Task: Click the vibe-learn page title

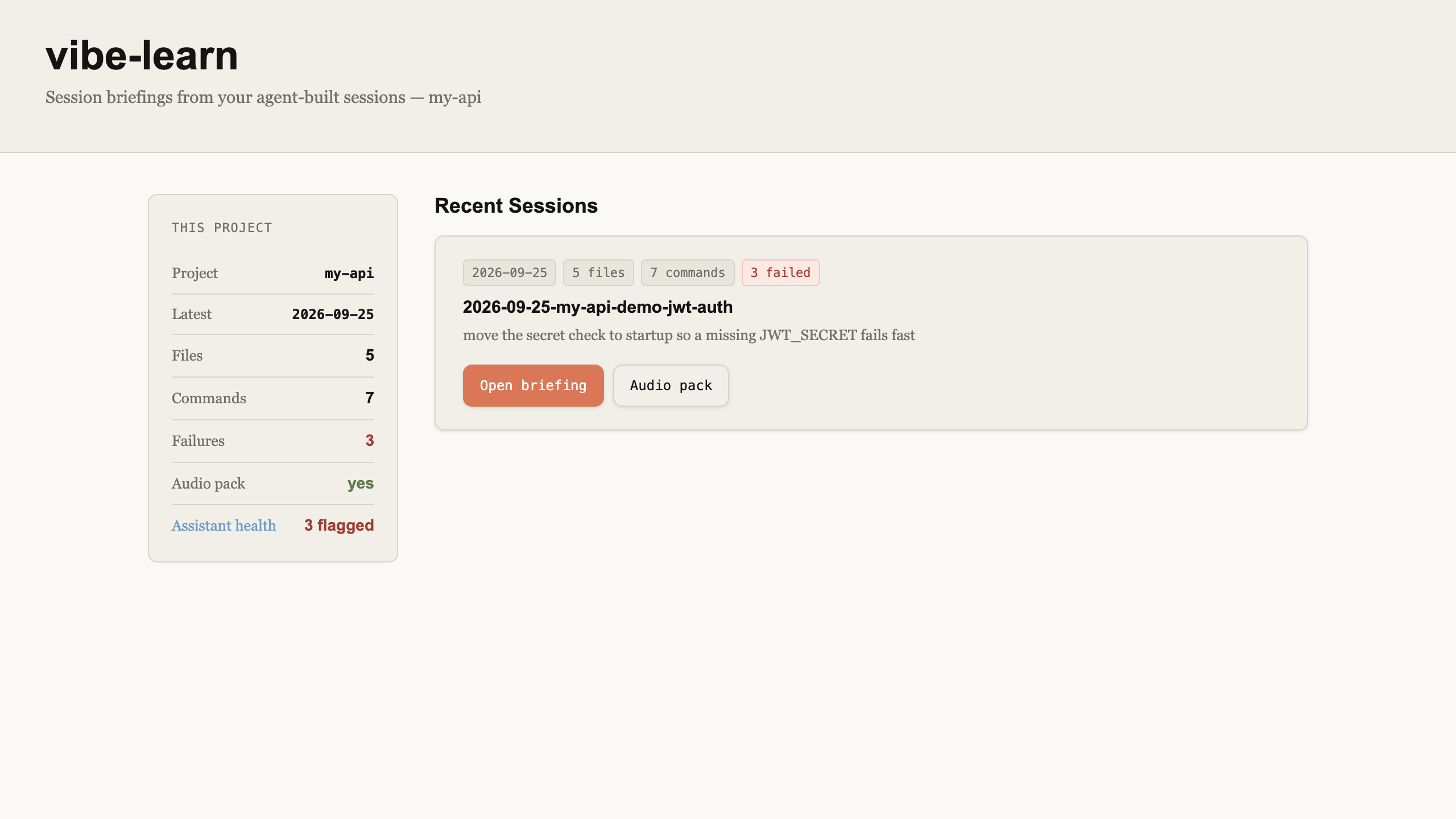Action: [x=142, y=56]
